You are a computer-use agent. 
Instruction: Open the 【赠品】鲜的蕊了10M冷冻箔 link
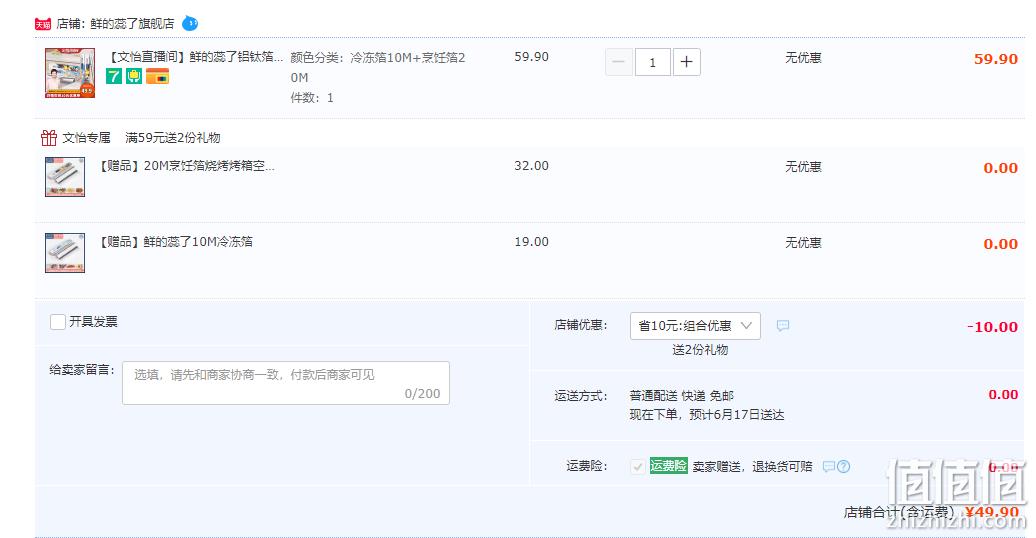click(x=176, y=242)
